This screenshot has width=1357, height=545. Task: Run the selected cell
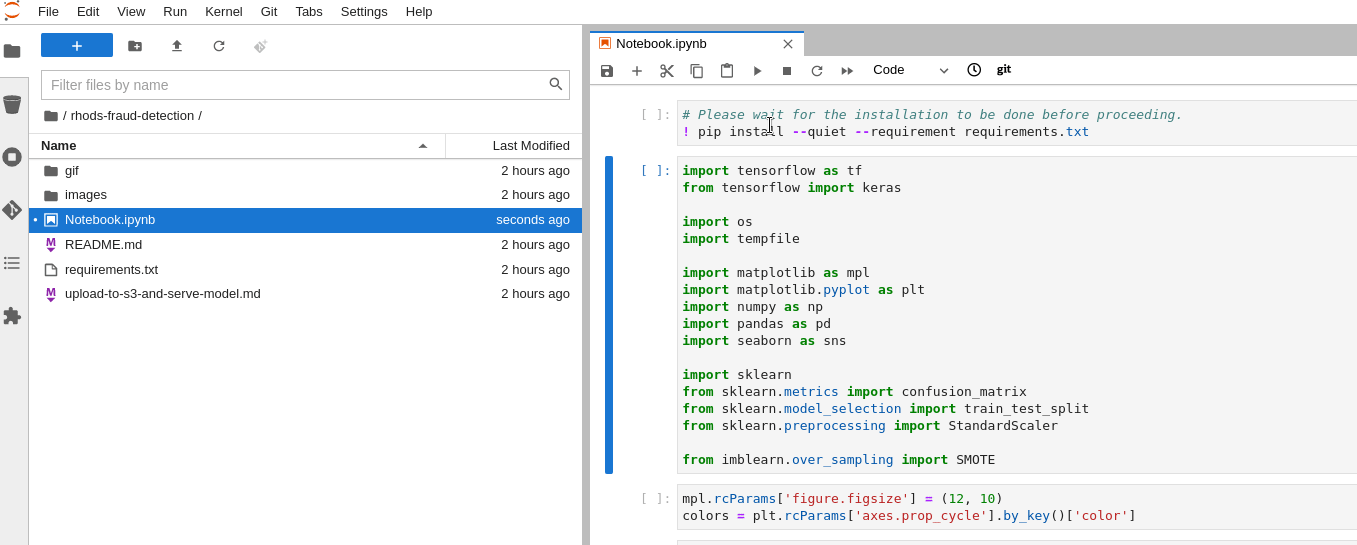pos(757,71)
